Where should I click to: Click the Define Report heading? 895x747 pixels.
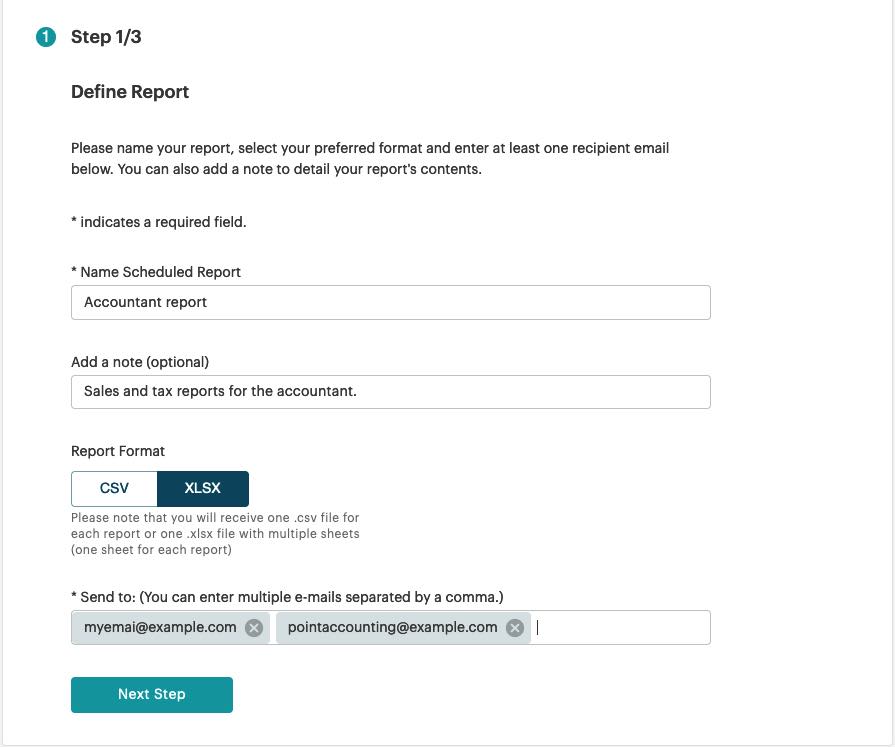click(130, 92)
